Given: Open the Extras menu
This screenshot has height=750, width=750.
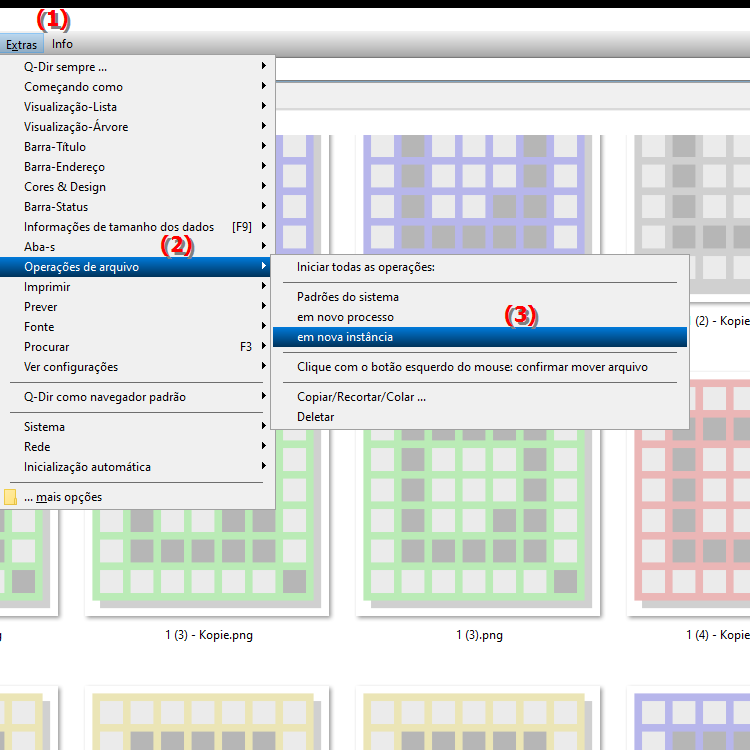Looking at the screenshot, I should coord(21,44).
